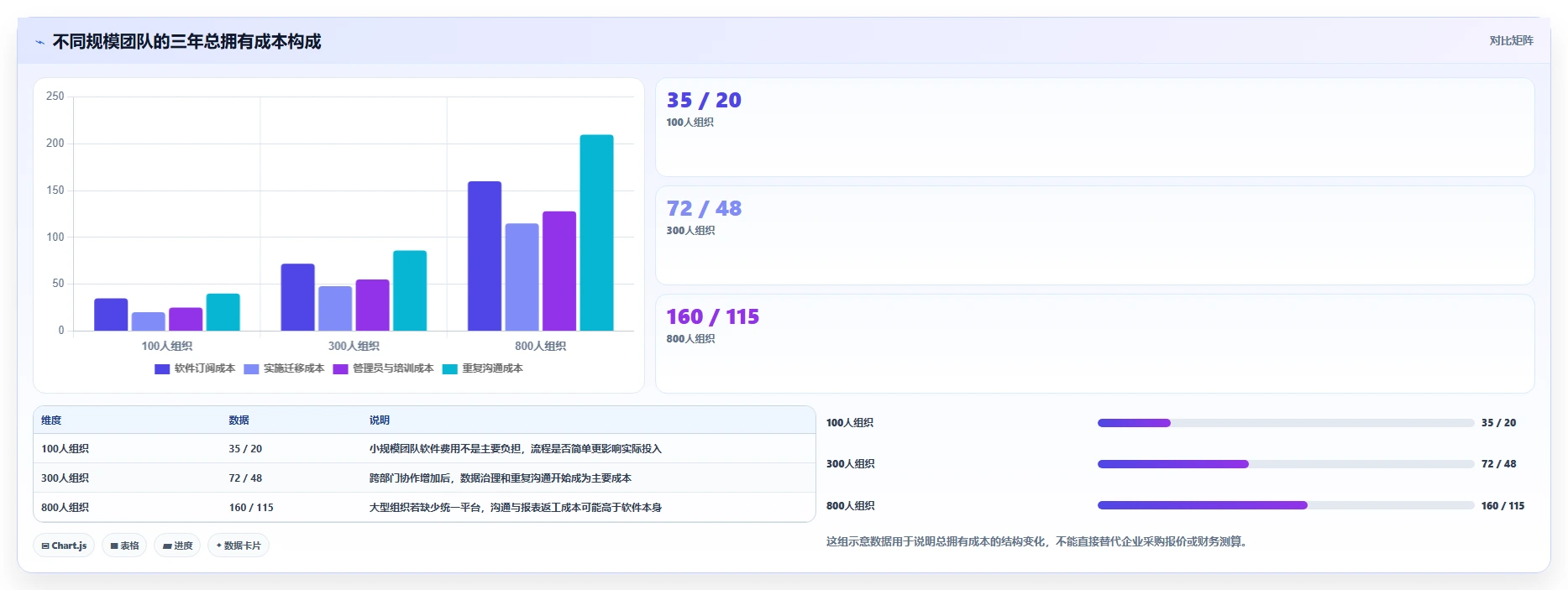Click the 300人组织 progress bar
This screenshot has height=590, width=1568.
(1286, 464)
